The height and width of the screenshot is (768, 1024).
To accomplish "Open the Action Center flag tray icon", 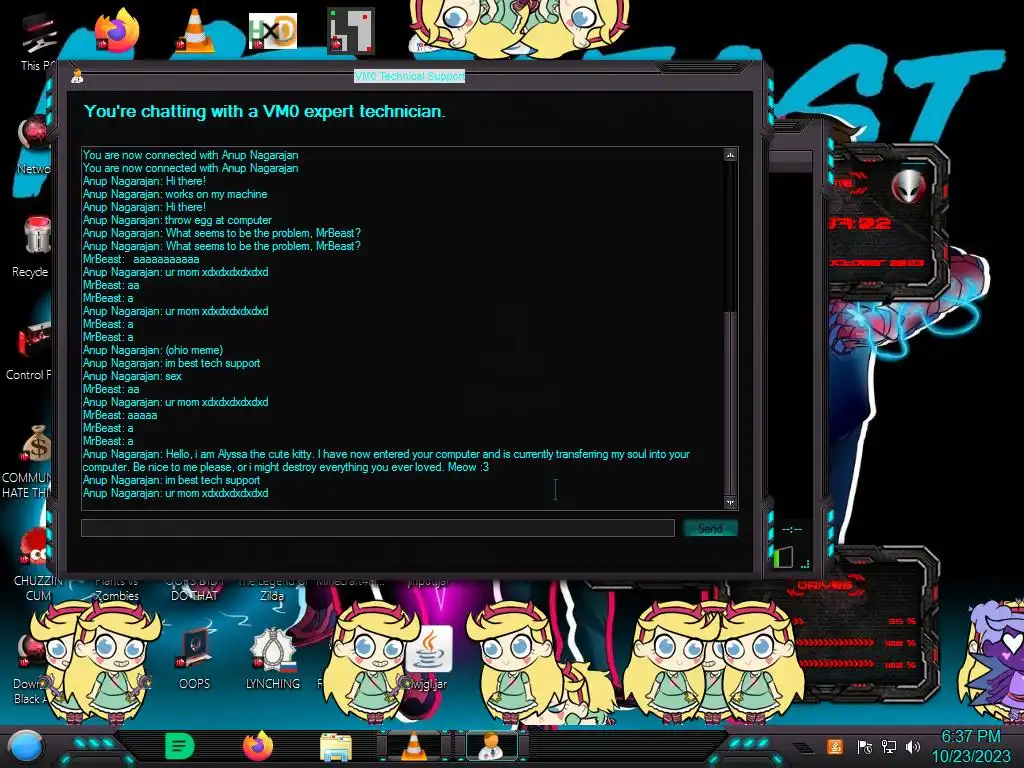I will [x=865, y=746].
